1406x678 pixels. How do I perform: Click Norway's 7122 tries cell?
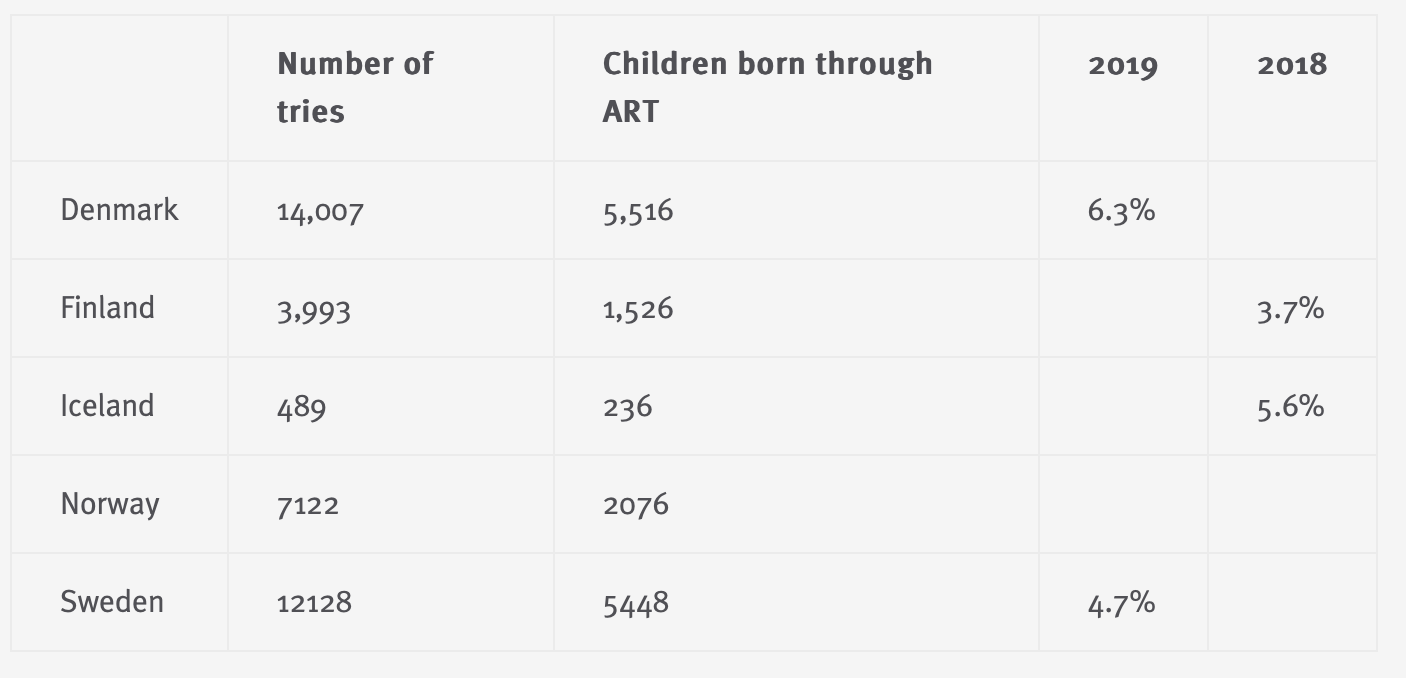tap(308, 505)
